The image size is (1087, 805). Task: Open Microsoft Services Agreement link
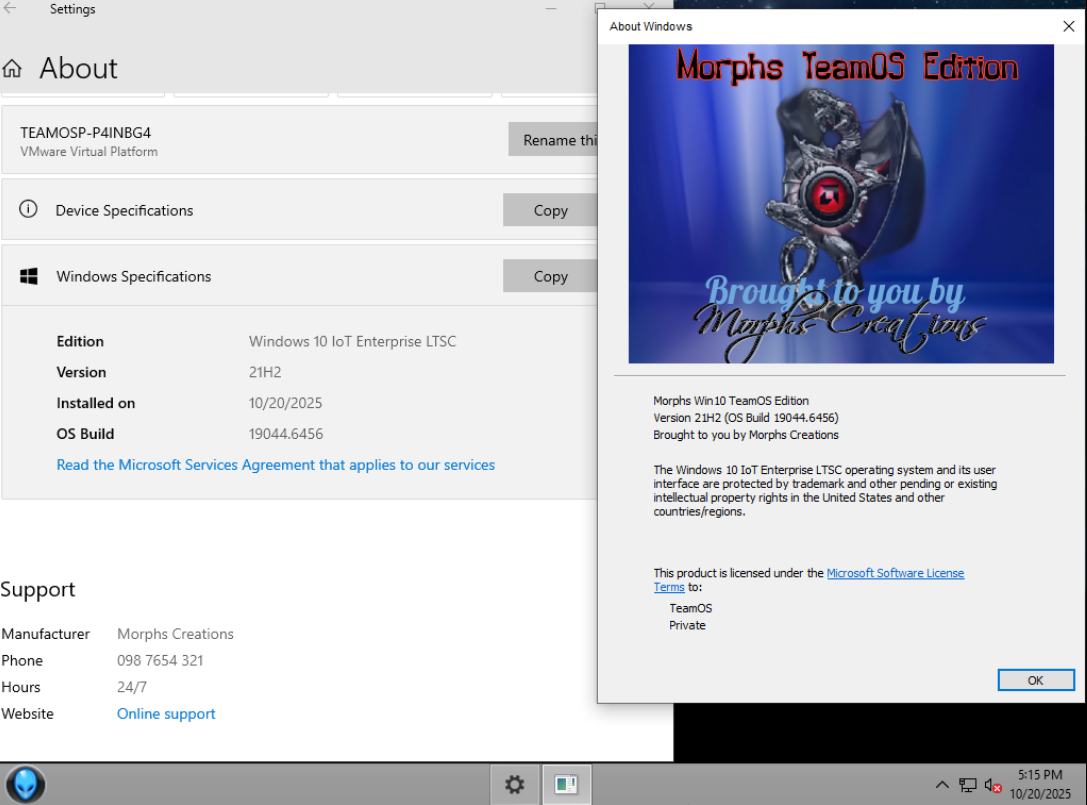[x=276, y=465]
